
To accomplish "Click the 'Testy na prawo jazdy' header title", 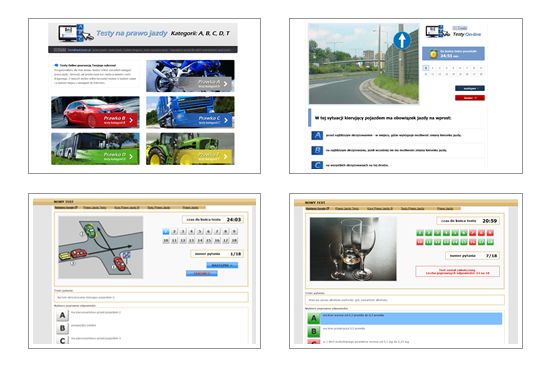I will pyautogui.click(x=132, y=33).
